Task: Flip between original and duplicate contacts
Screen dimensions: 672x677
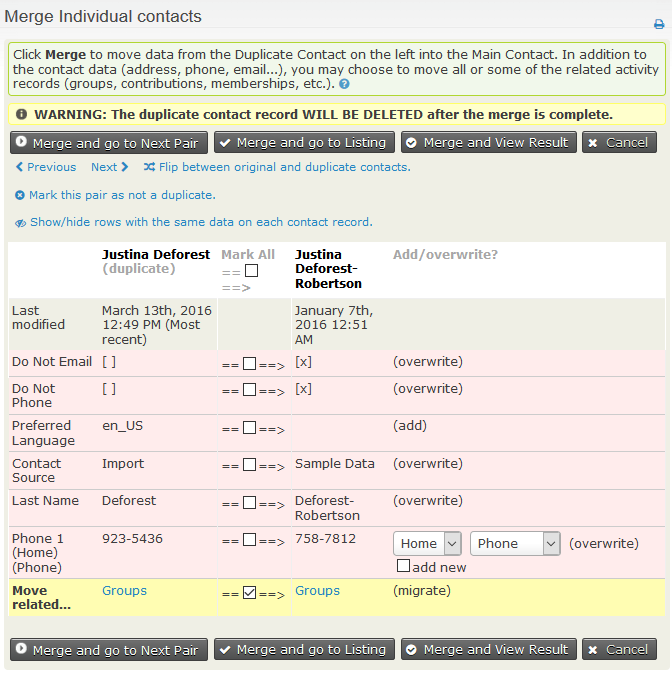Action: tap(277, 167)
